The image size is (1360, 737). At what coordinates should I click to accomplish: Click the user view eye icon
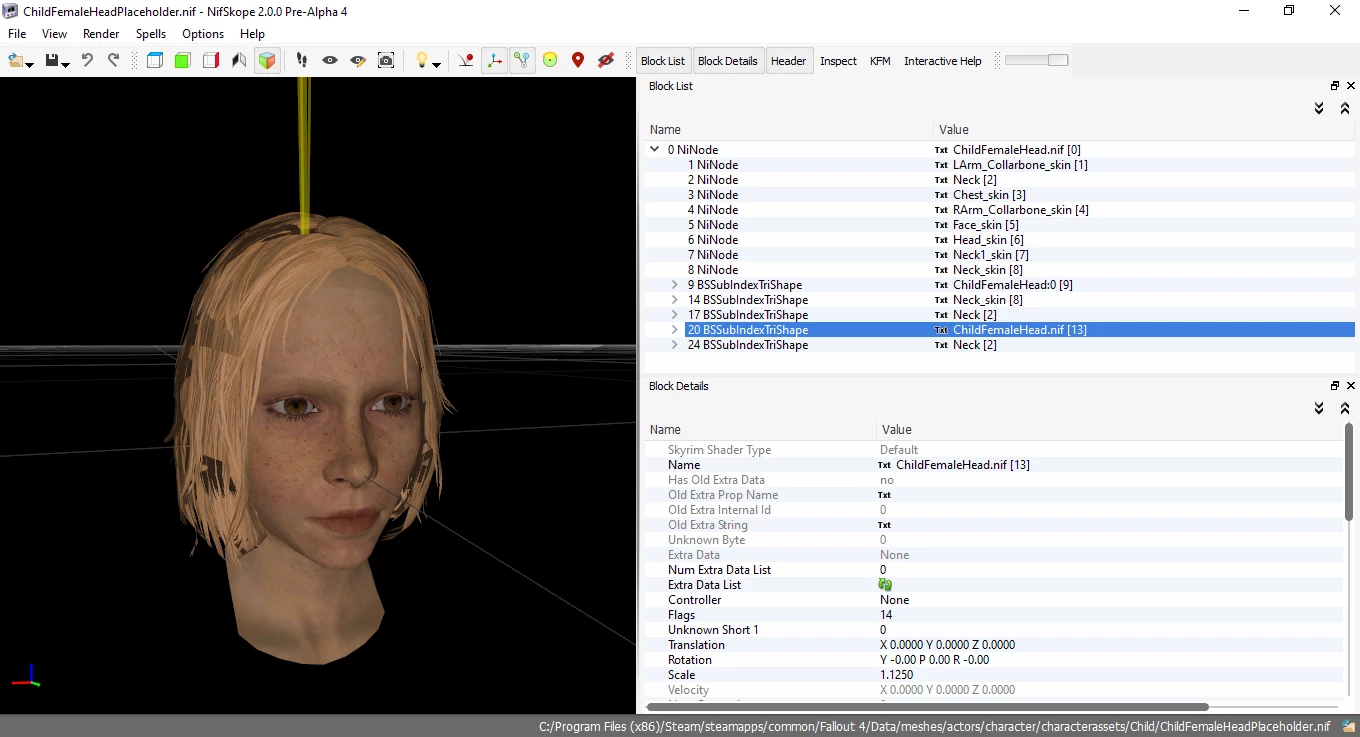329,61
